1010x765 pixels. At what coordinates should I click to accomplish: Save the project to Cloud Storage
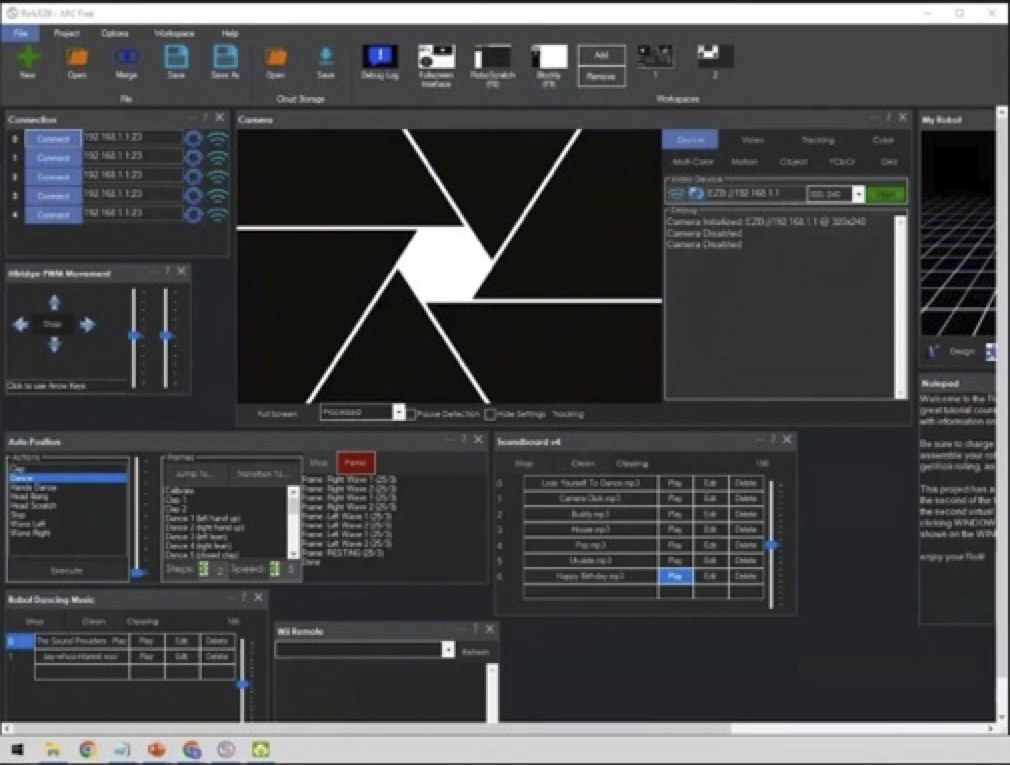(x=325, y=57)
